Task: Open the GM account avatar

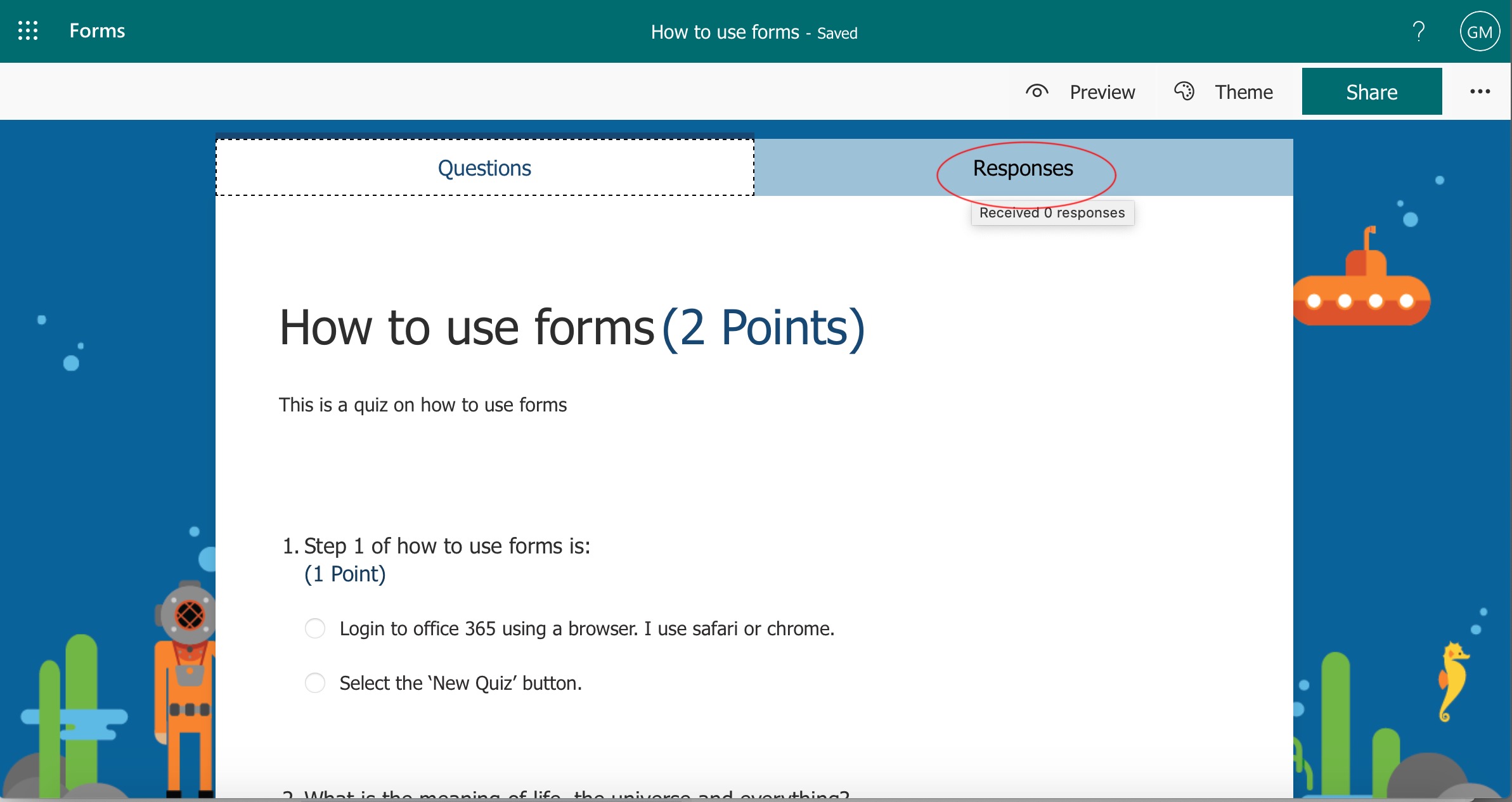Action: tap(1479, 32)
